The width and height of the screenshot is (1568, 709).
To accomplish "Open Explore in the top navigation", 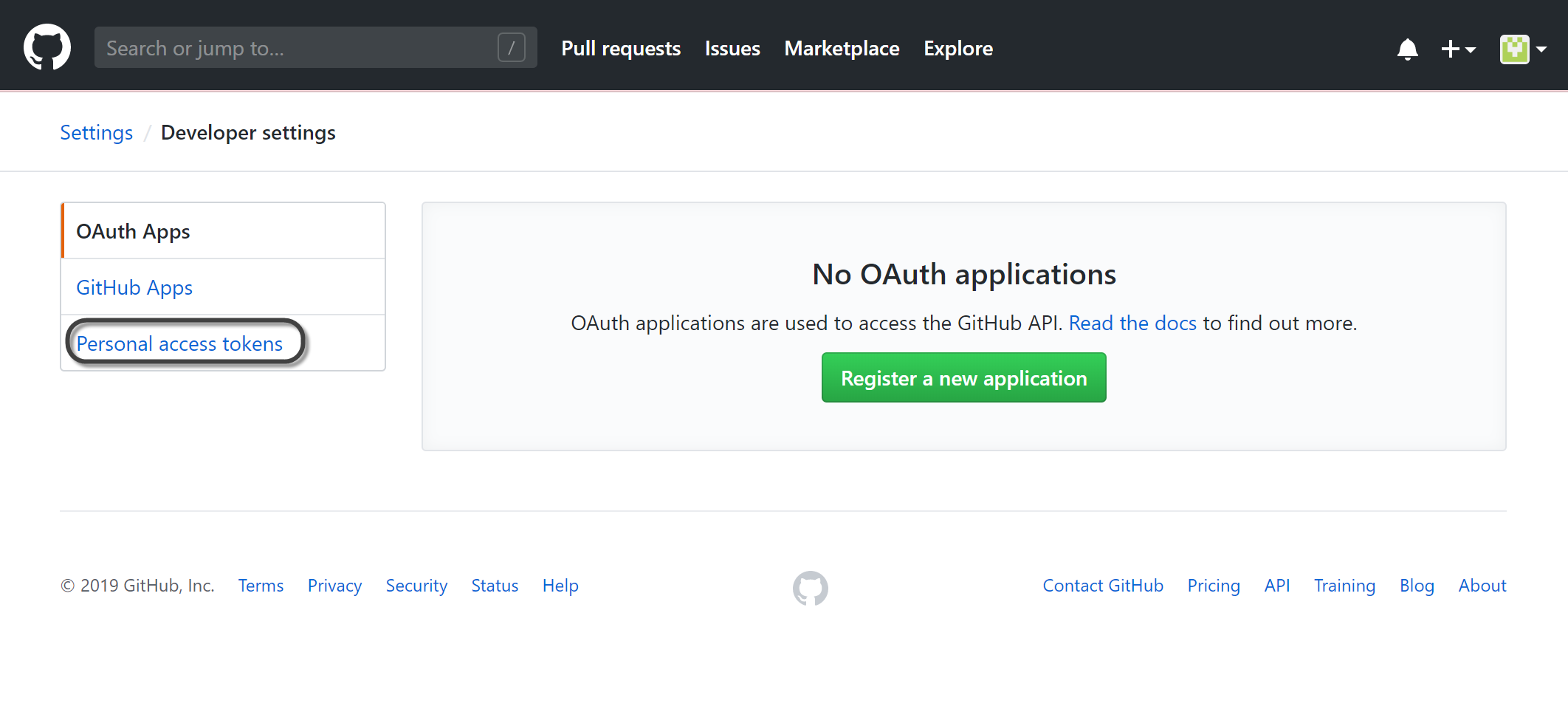I will click(x=958, y=48).
